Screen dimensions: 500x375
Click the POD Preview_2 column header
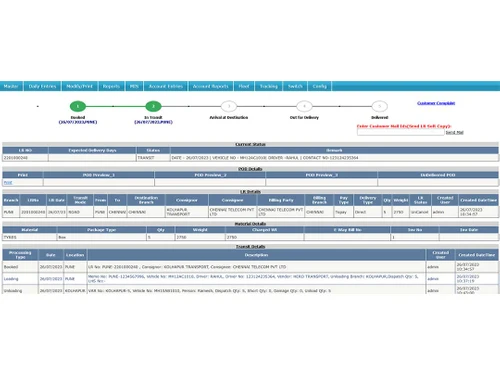click(210, 175)
